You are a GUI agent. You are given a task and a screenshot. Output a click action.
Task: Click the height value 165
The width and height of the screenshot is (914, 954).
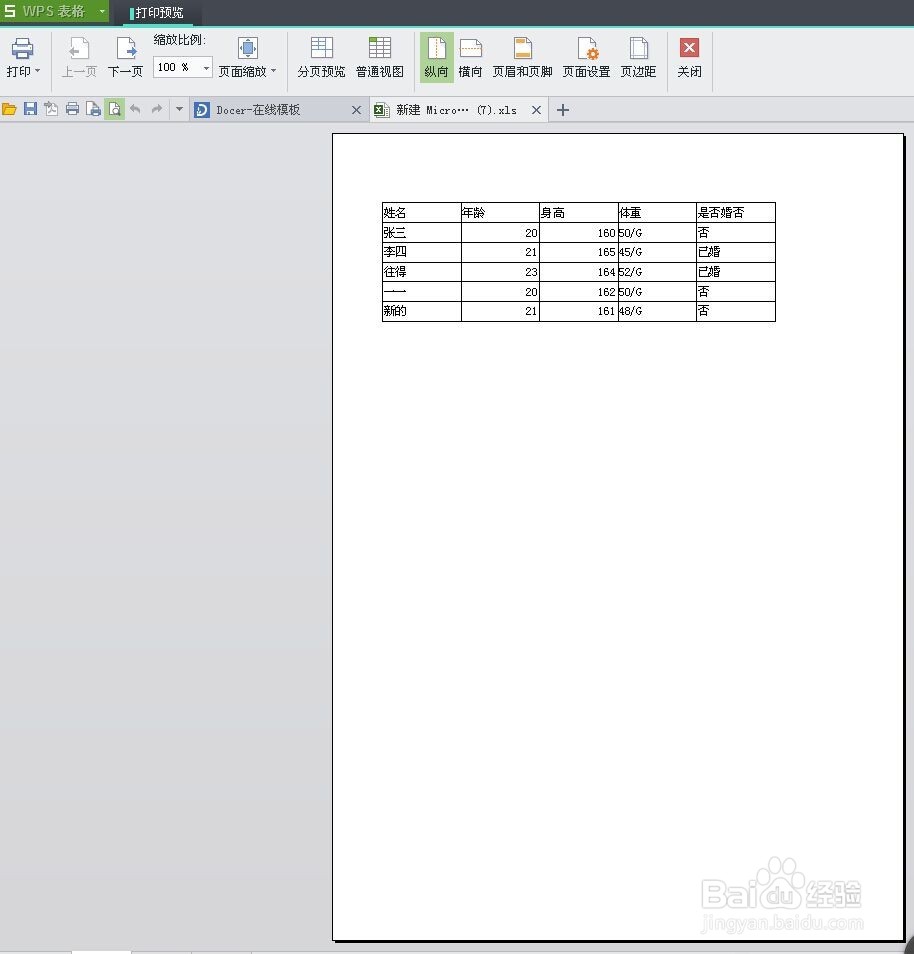(x=579, y=252)
